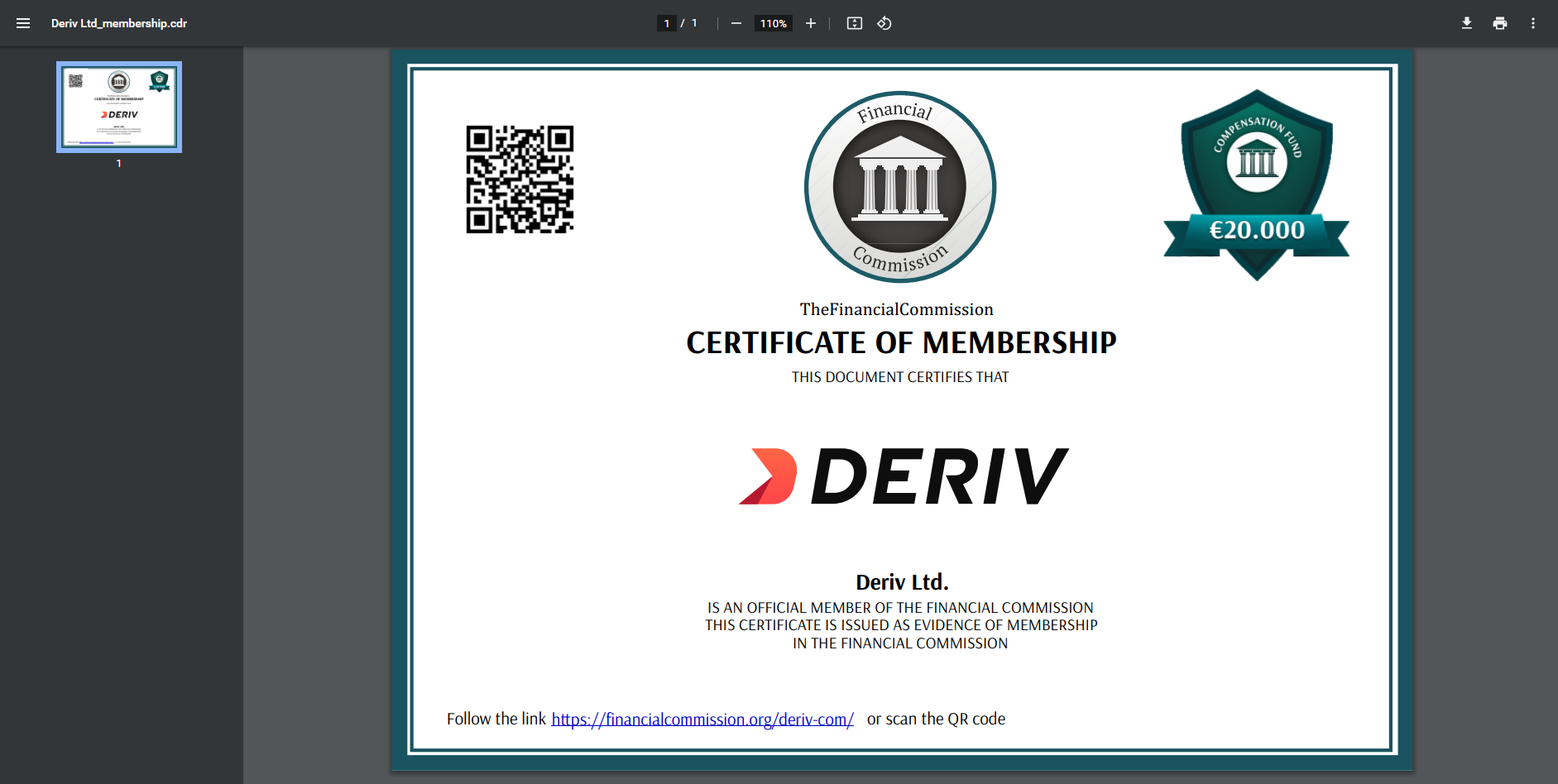
Task: Click 'or scan the QR code' text
Action: 936,719
